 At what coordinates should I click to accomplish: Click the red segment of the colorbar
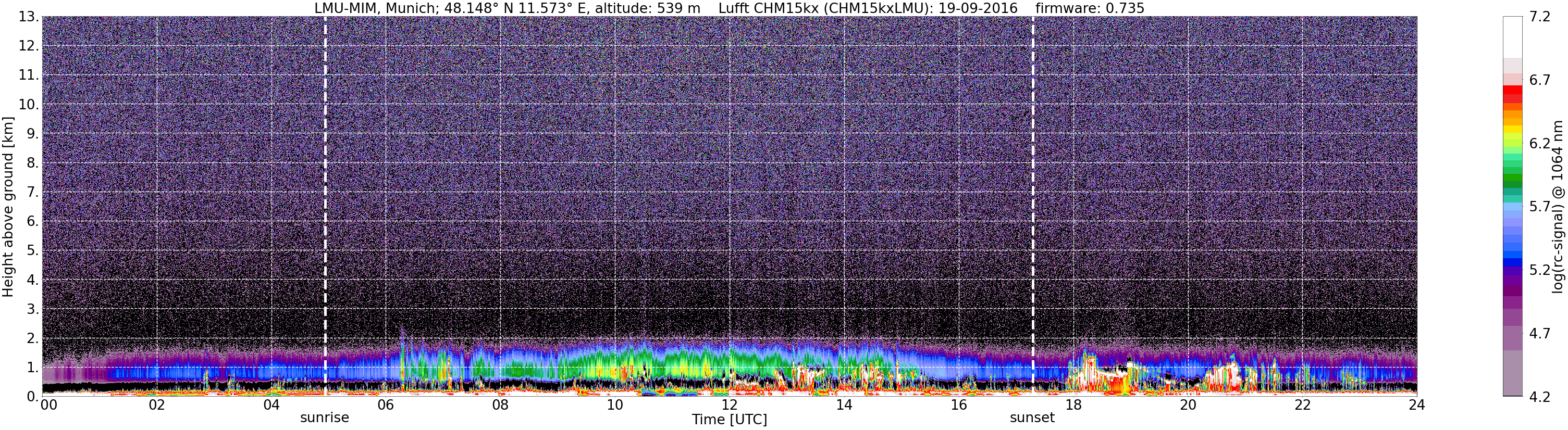pyautogui.click(x=1513, y=90)
